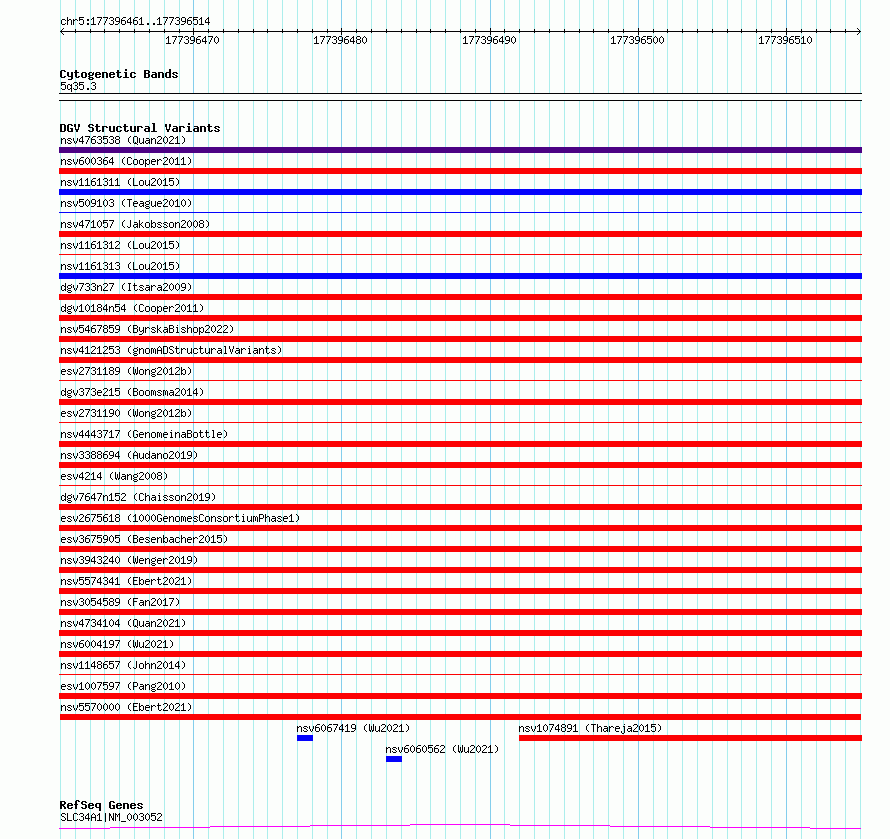This screenshot has height=839, width=890.
Task: Click esv1007597 (Pang2010) label
Action: pos(123,686)
